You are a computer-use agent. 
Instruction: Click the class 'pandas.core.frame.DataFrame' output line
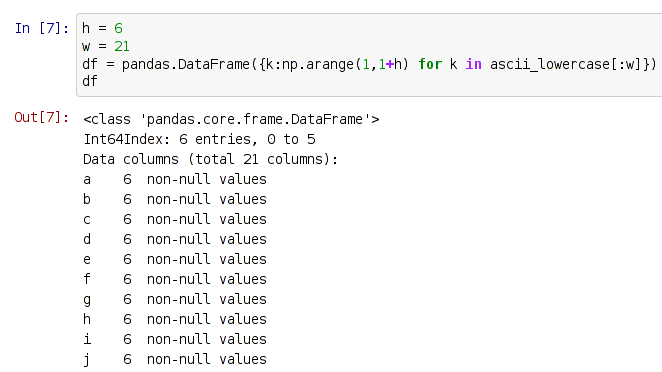pos(231,119)
